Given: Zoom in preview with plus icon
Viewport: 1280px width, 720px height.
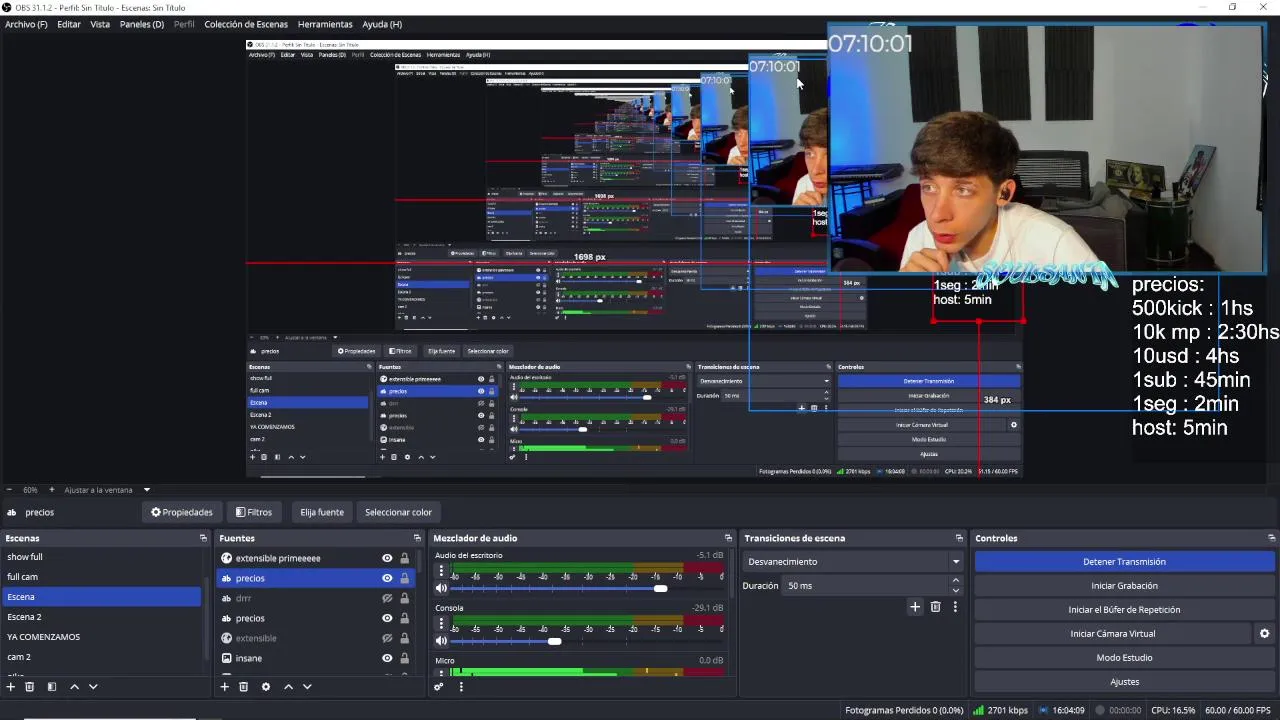Looking at the screenshot, I should click(52, 490).
